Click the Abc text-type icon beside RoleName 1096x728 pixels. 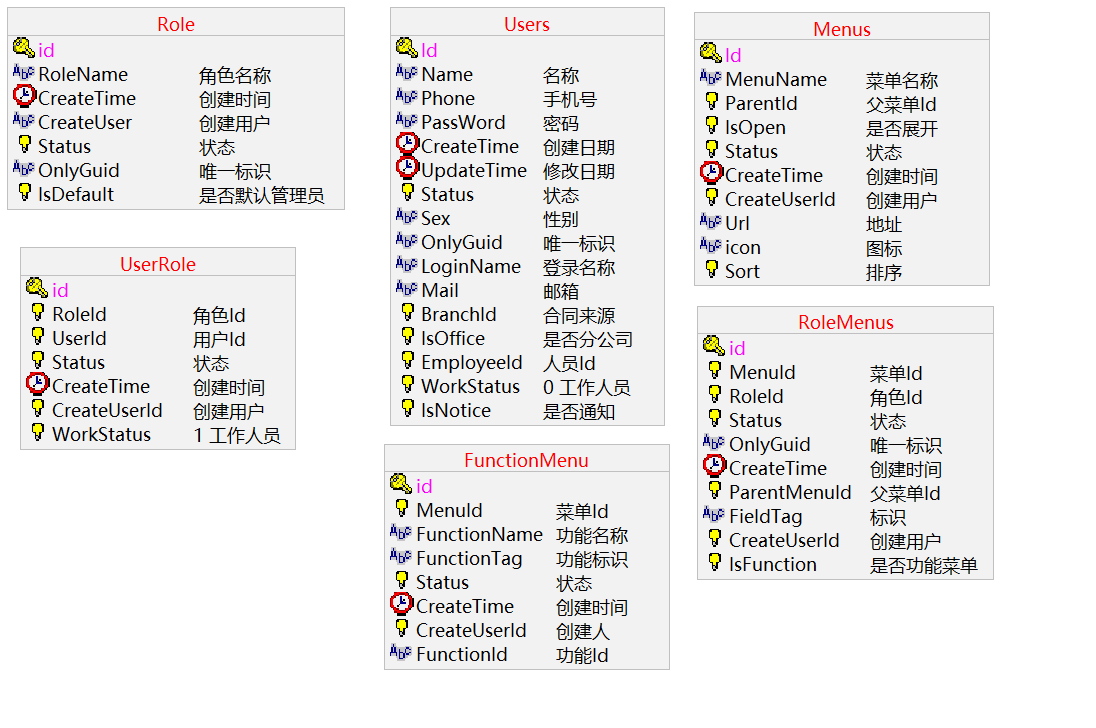tap(24, 73)
